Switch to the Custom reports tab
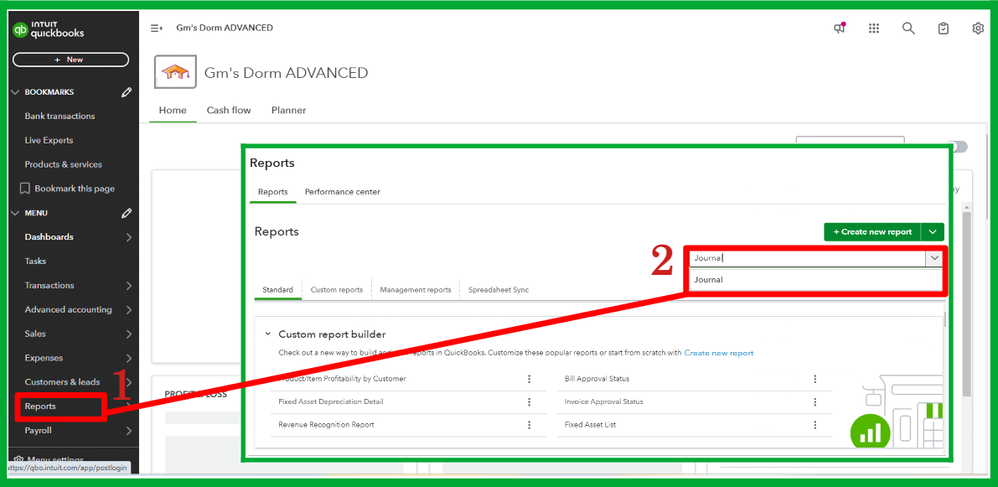Image resolution: width=998 pixels, height=487 pixels. pyautogui.click(x=337, y=290)
